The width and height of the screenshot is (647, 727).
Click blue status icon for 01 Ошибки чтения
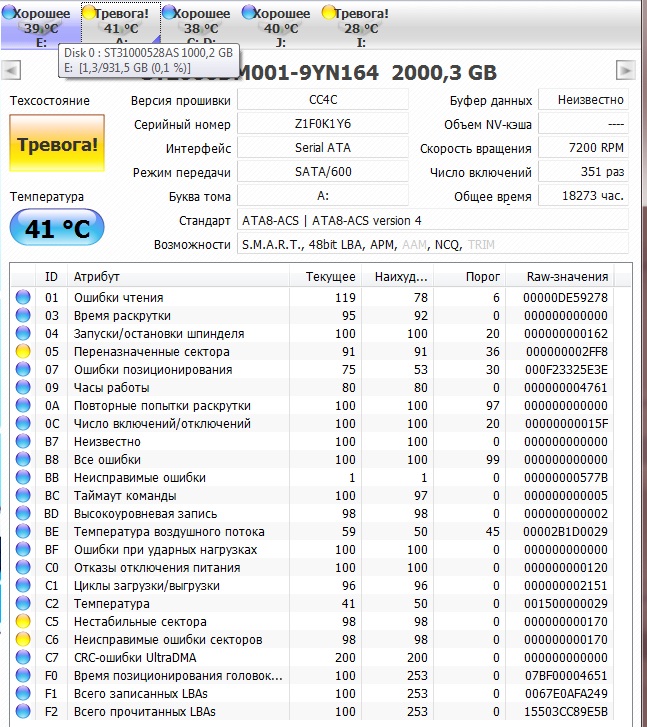(23, 297)
